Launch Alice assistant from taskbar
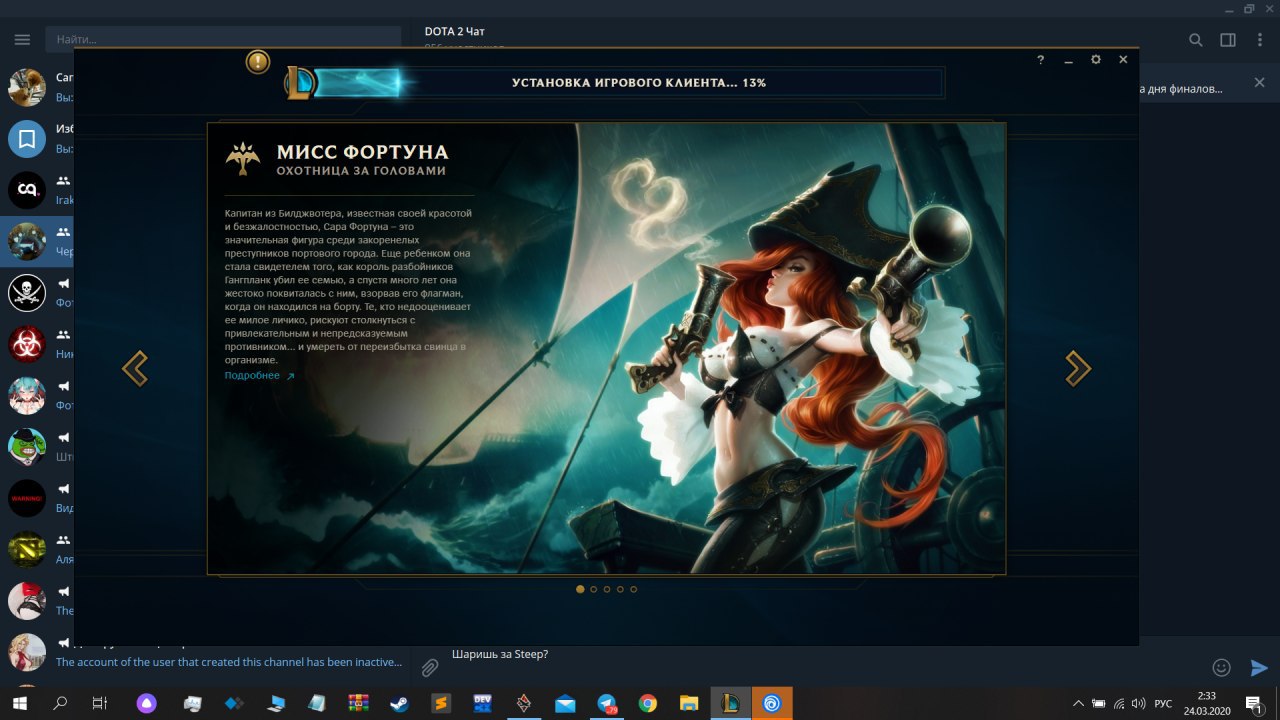 click(148, 703)
